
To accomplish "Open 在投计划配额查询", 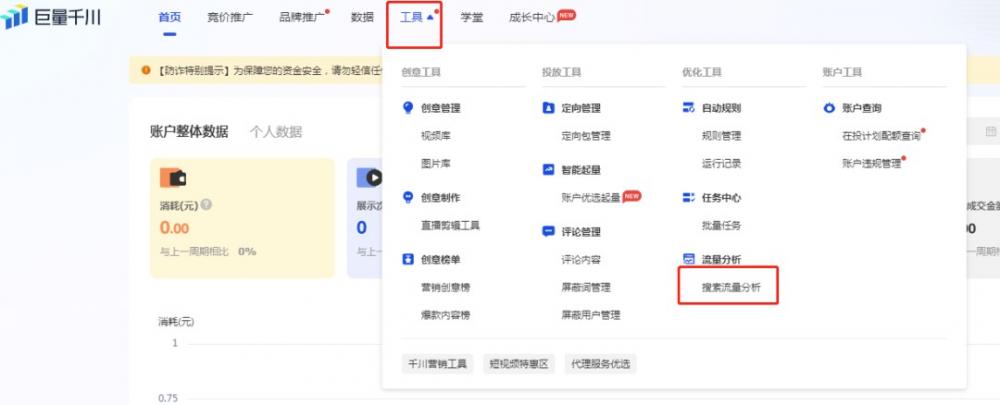I will pyautogui.click(x=881, y=136).
